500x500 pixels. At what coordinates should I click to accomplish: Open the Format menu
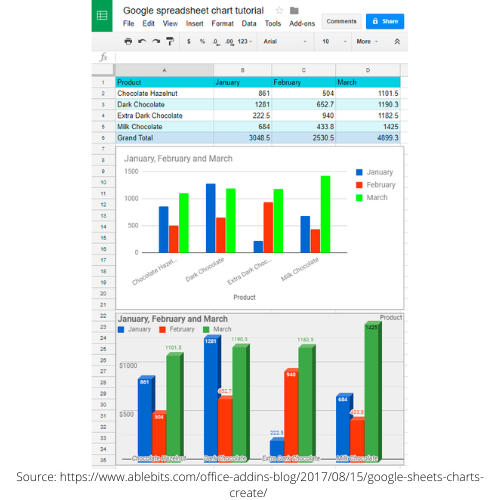222,23
